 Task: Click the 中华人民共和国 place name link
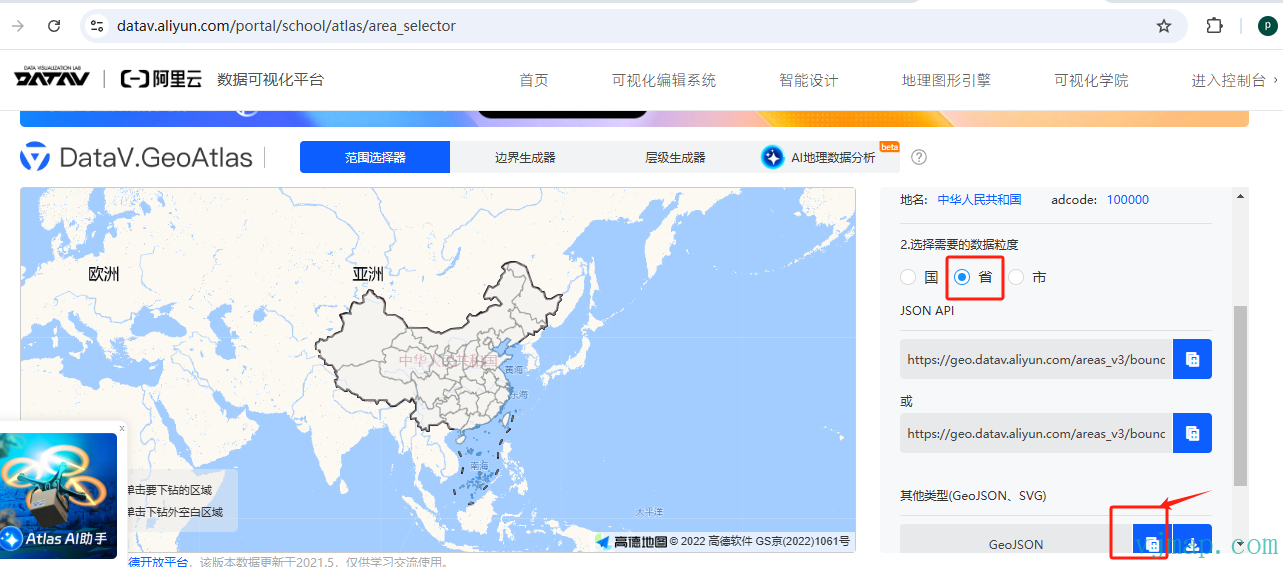coord(979,200)
